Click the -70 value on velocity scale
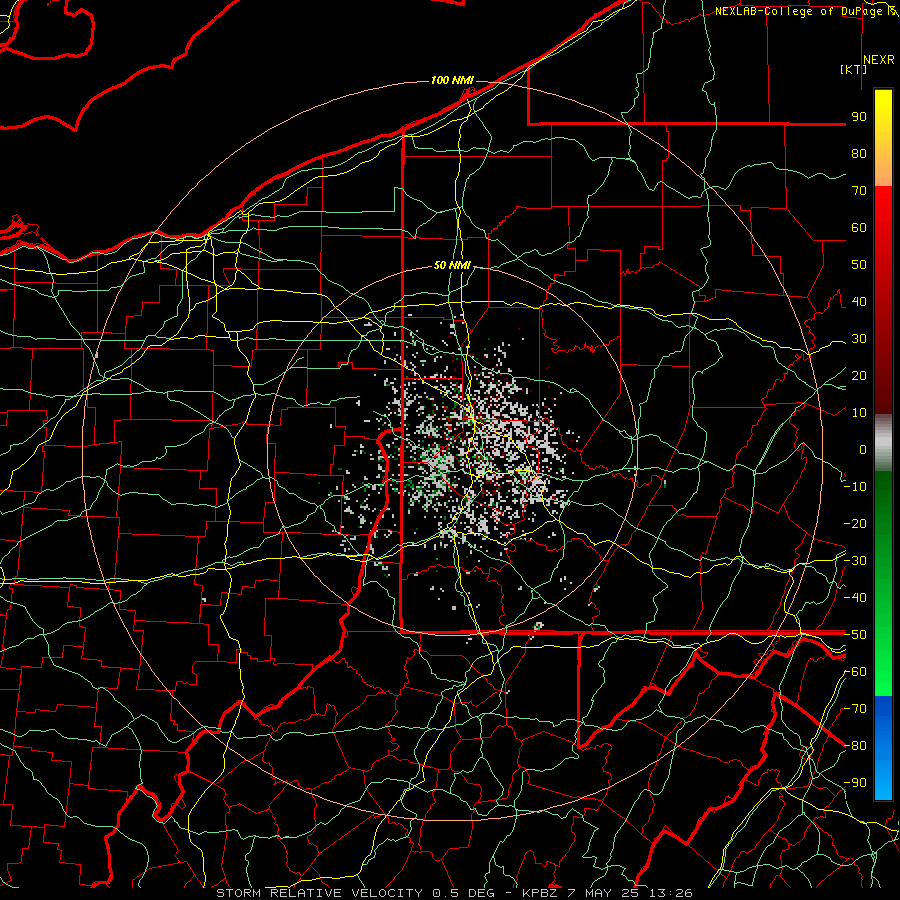Image resolution: width=900 pixels, height=900 pixels. coord(855,709)
